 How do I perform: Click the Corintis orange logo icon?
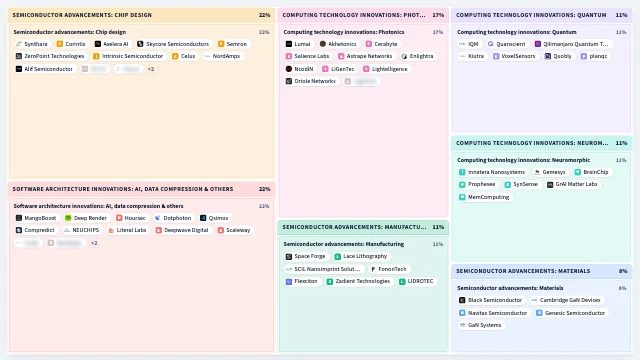pos(60,44)
